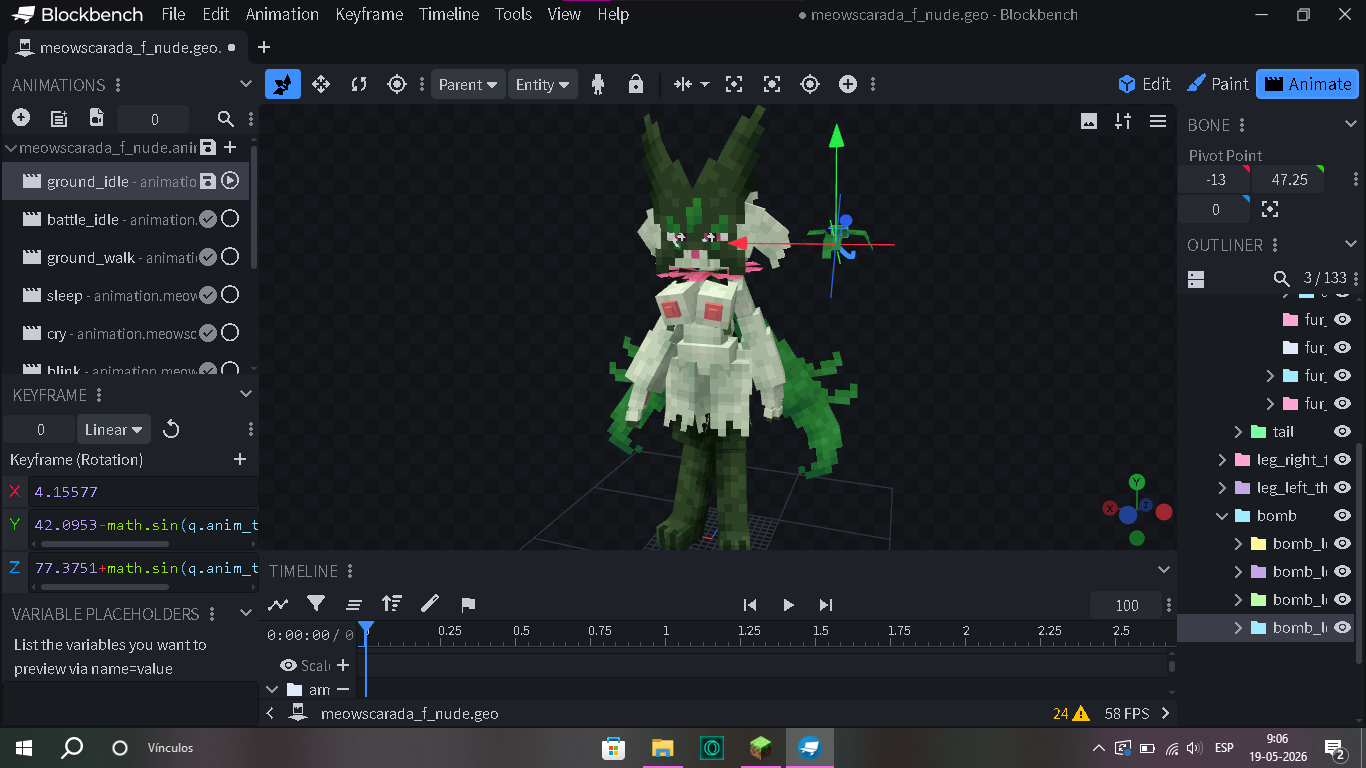Image resolution: width=1366 pixels, height=768 pixels.
Task: Toggle the player skin figure icon
Action: click(598, 85)
